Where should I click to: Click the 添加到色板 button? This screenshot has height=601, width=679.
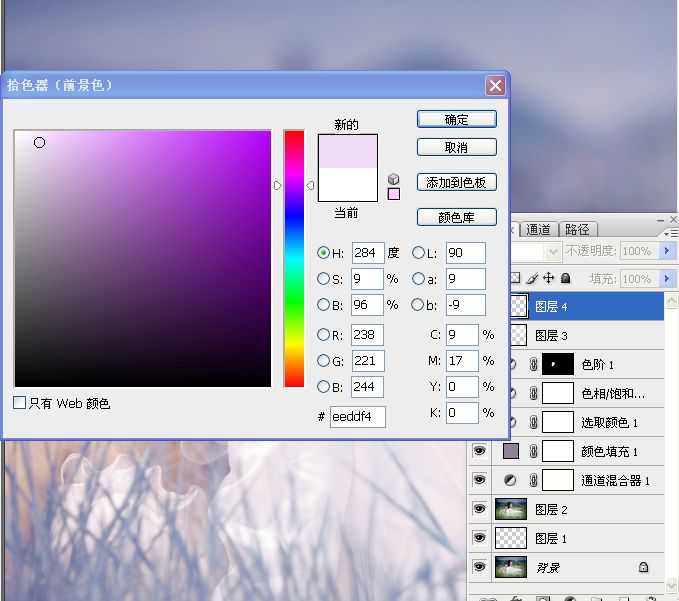456,182
